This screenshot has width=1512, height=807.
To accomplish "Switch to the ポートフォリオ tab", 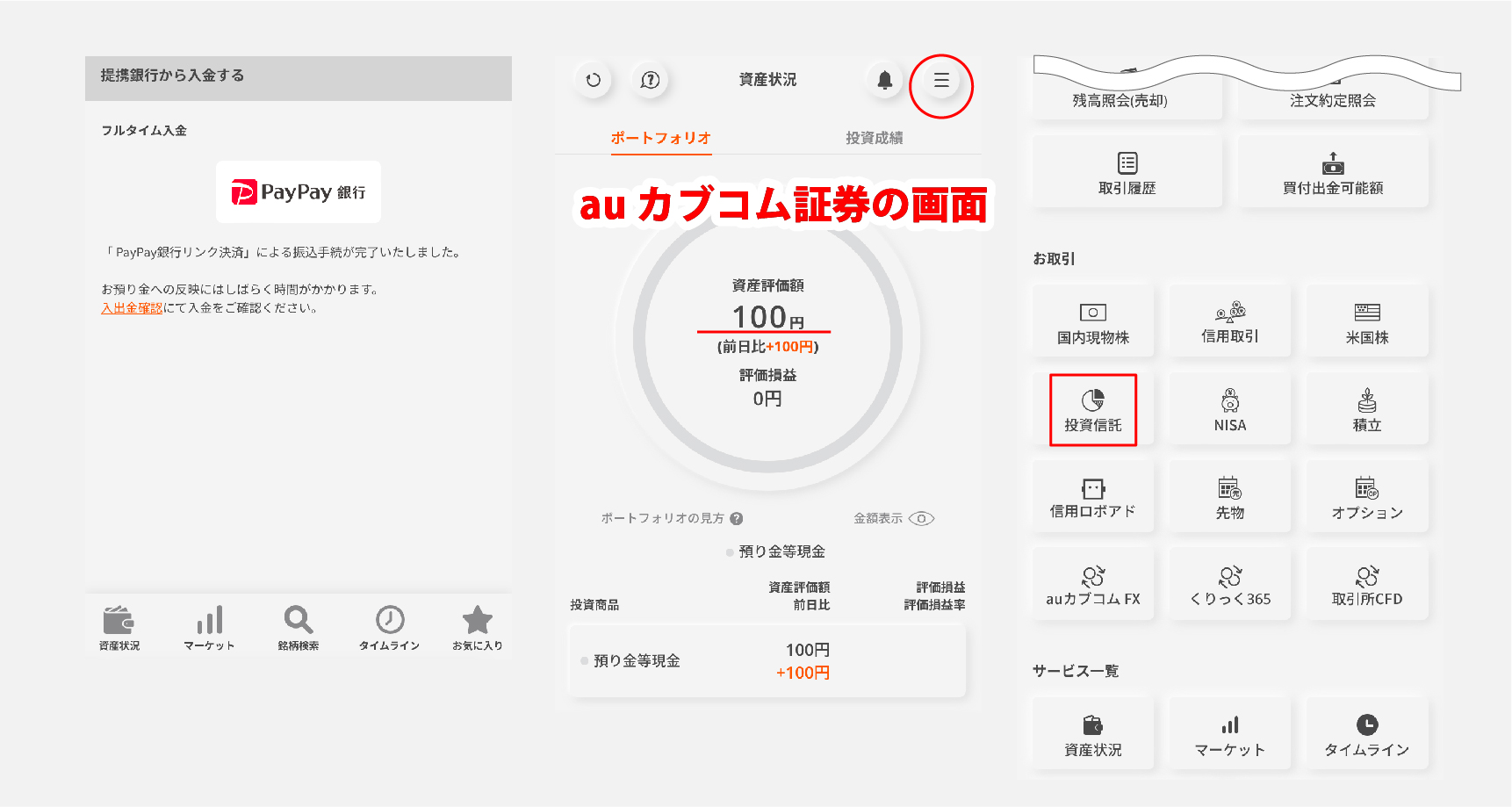I will click(661, 138).
